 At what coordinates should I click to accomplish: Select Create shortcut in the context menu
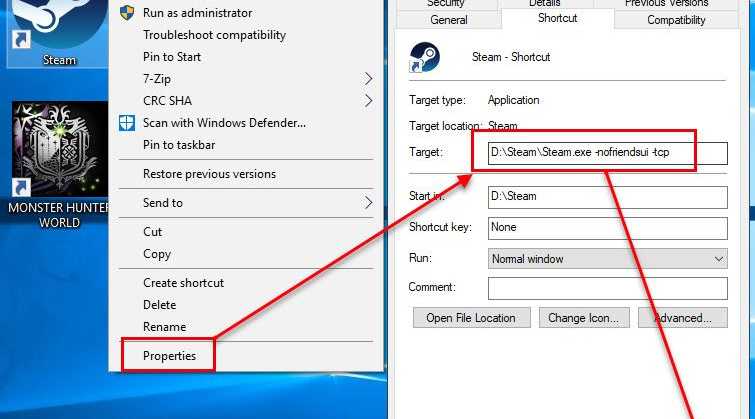point(183,283)
